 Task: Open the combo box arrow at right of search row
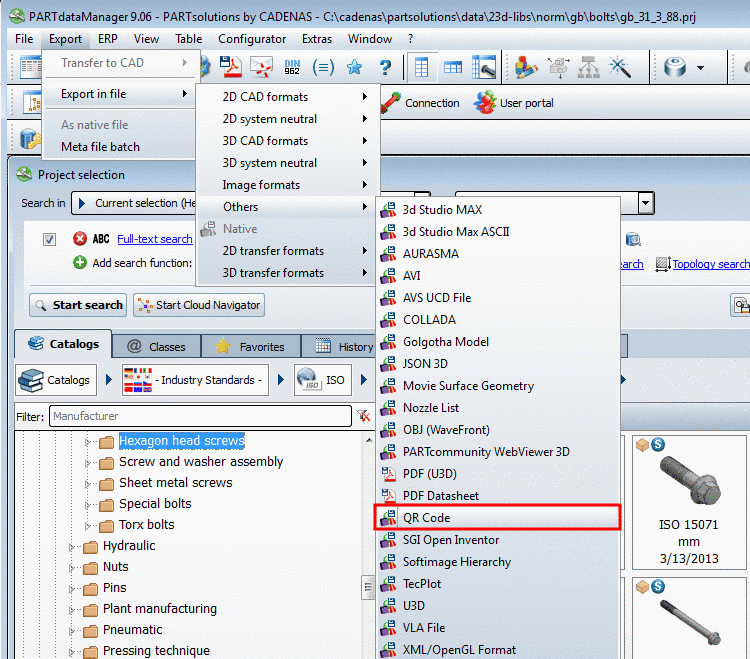point(646,203)
